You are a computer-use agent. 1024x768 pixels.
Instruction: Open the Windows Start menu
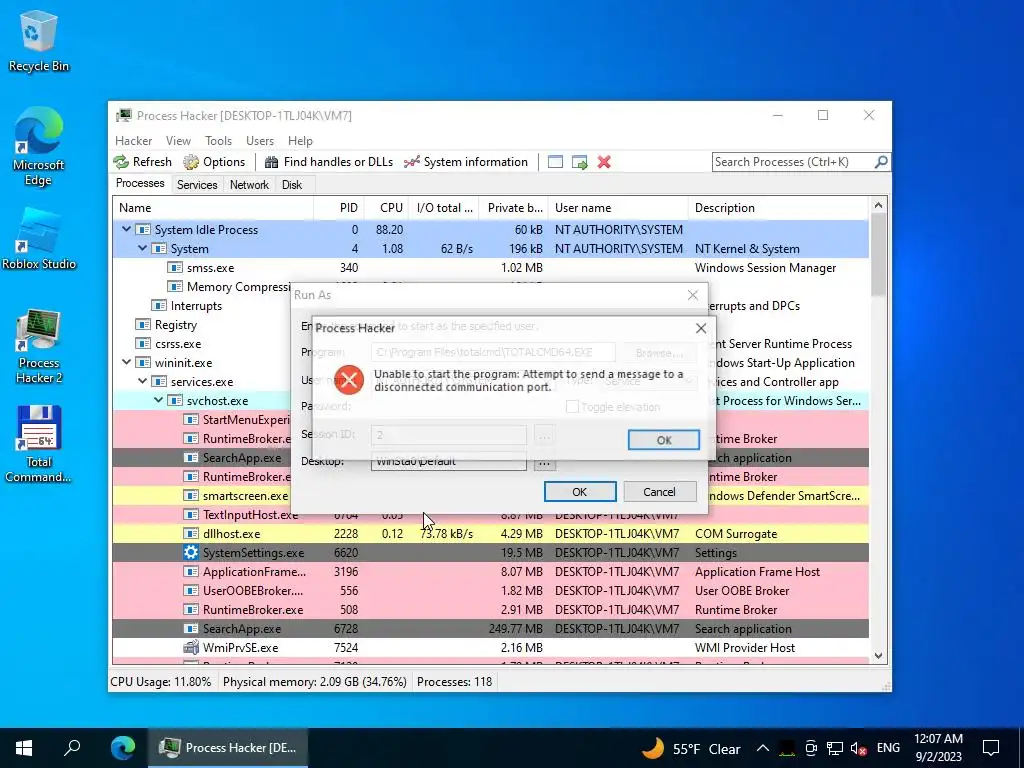pyautogui.click(x=24, y=748)
